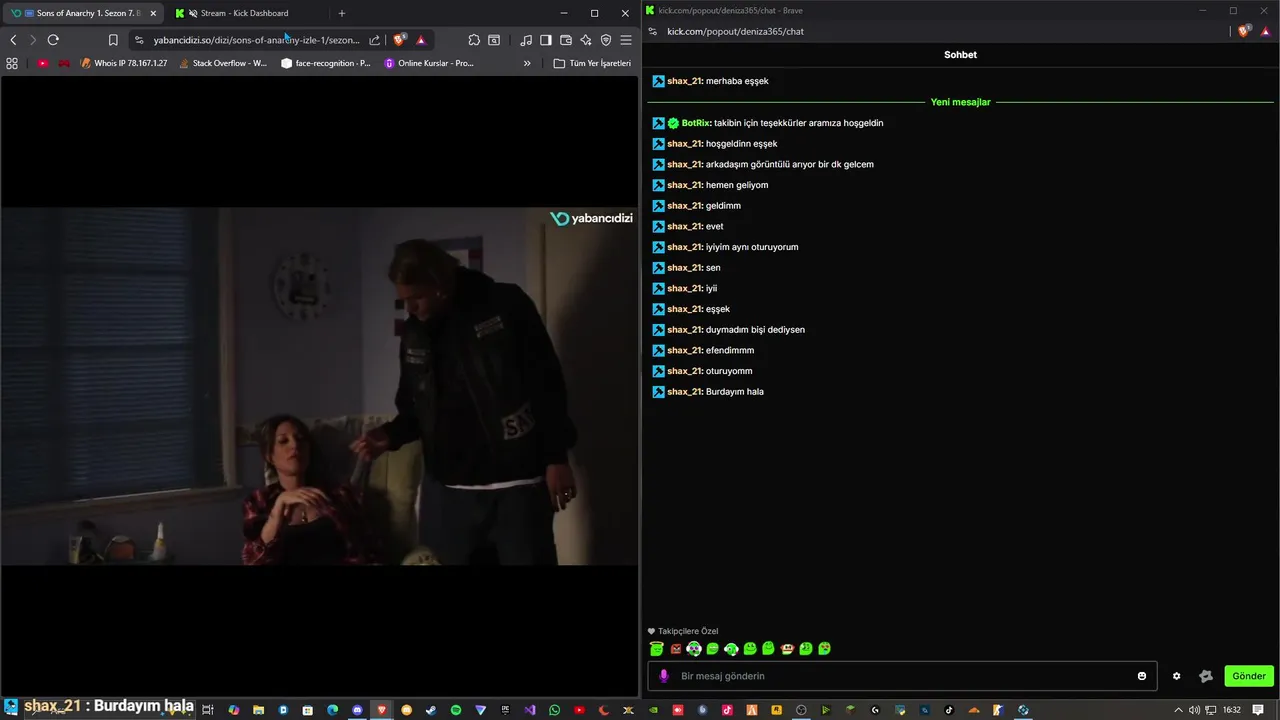The image size is (1280, 720).
Task: Open face-recognition bookmark
Action: 326,63
